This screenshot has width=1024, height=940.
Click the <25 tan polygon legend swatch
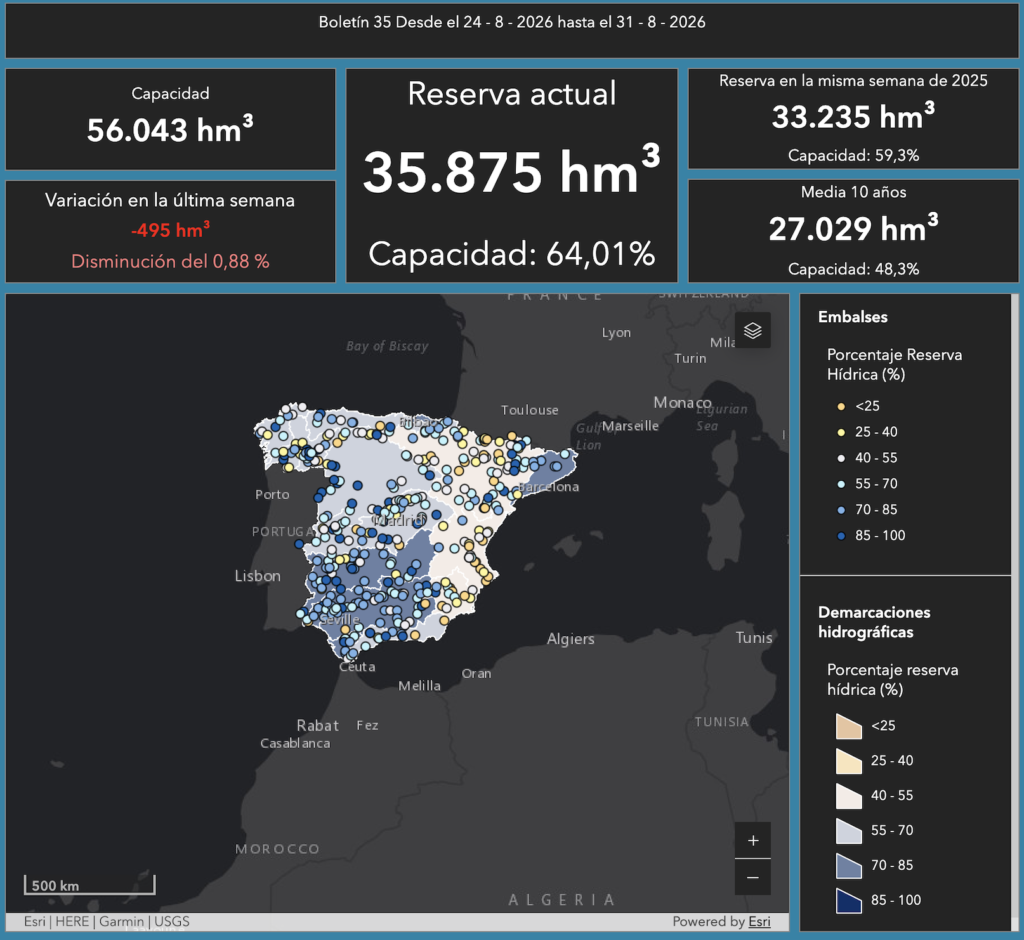coord(848,726)
